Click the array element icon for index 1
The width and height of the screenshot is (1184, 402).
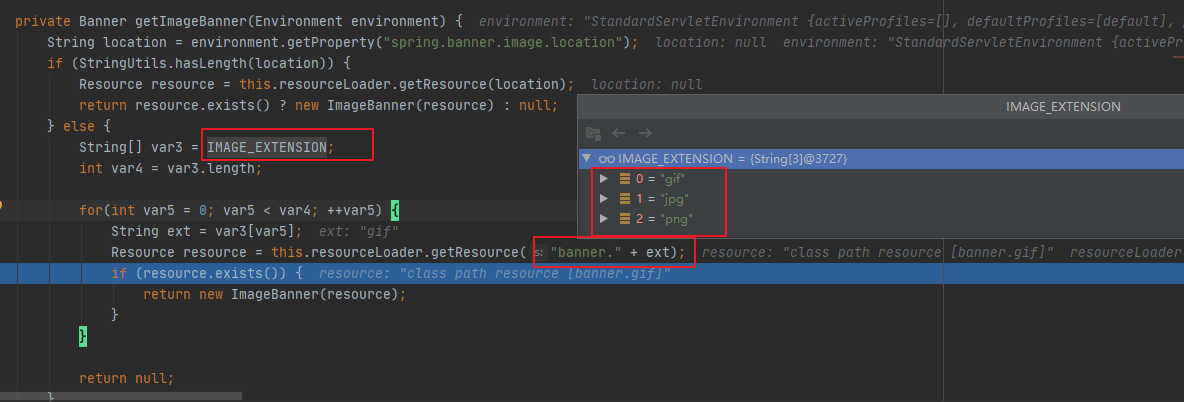[x=625, y=199]
